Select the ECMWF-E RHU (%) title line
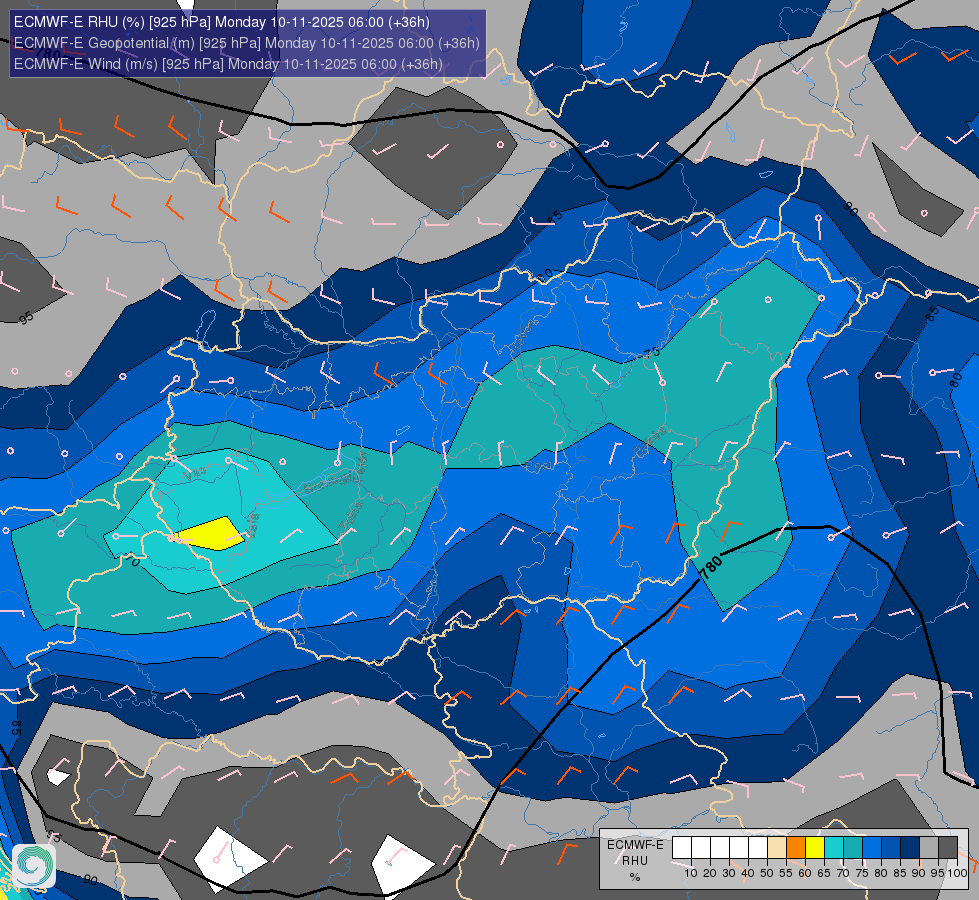Image resolution: width=979 pixels, height=900 pixels. point(222,22)
